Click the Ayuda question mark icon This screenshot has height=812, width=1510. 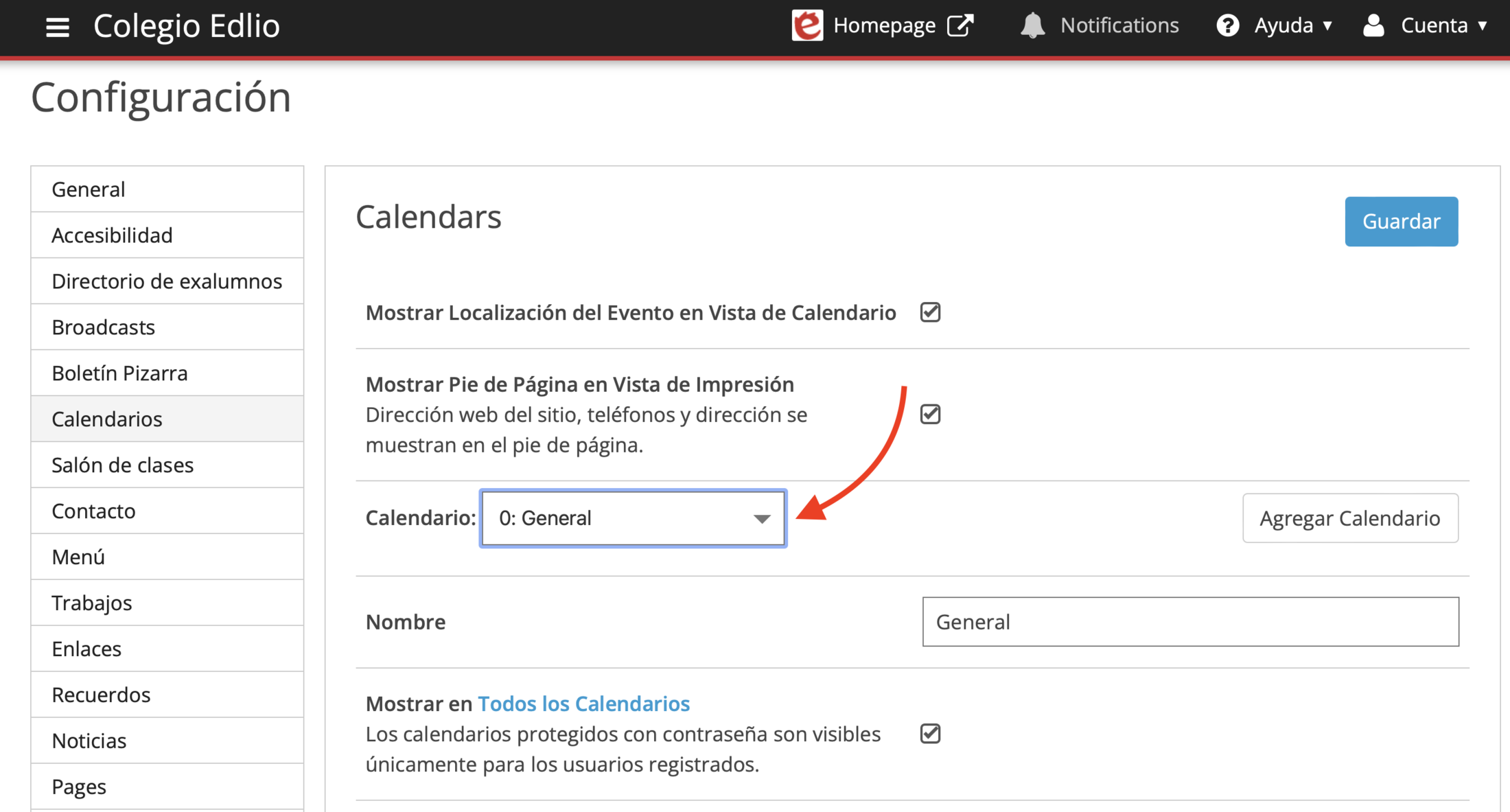pos(1227,25)
